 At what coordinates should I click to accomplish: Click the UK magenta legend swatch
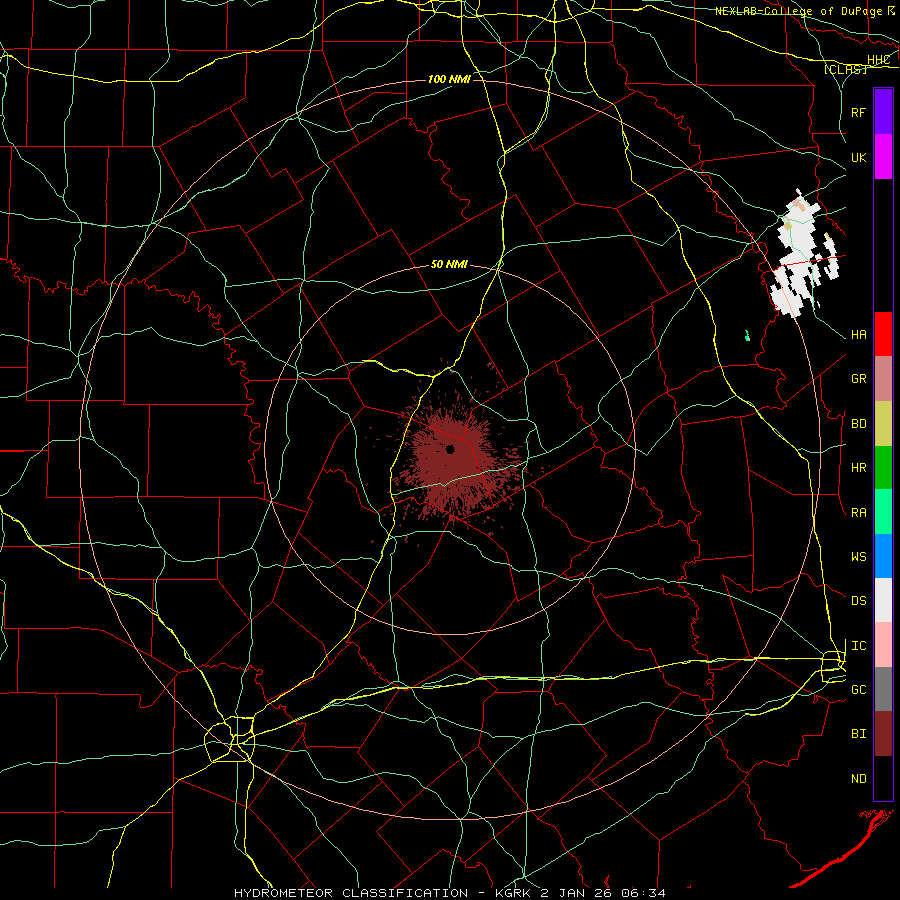tap(883, 157)
